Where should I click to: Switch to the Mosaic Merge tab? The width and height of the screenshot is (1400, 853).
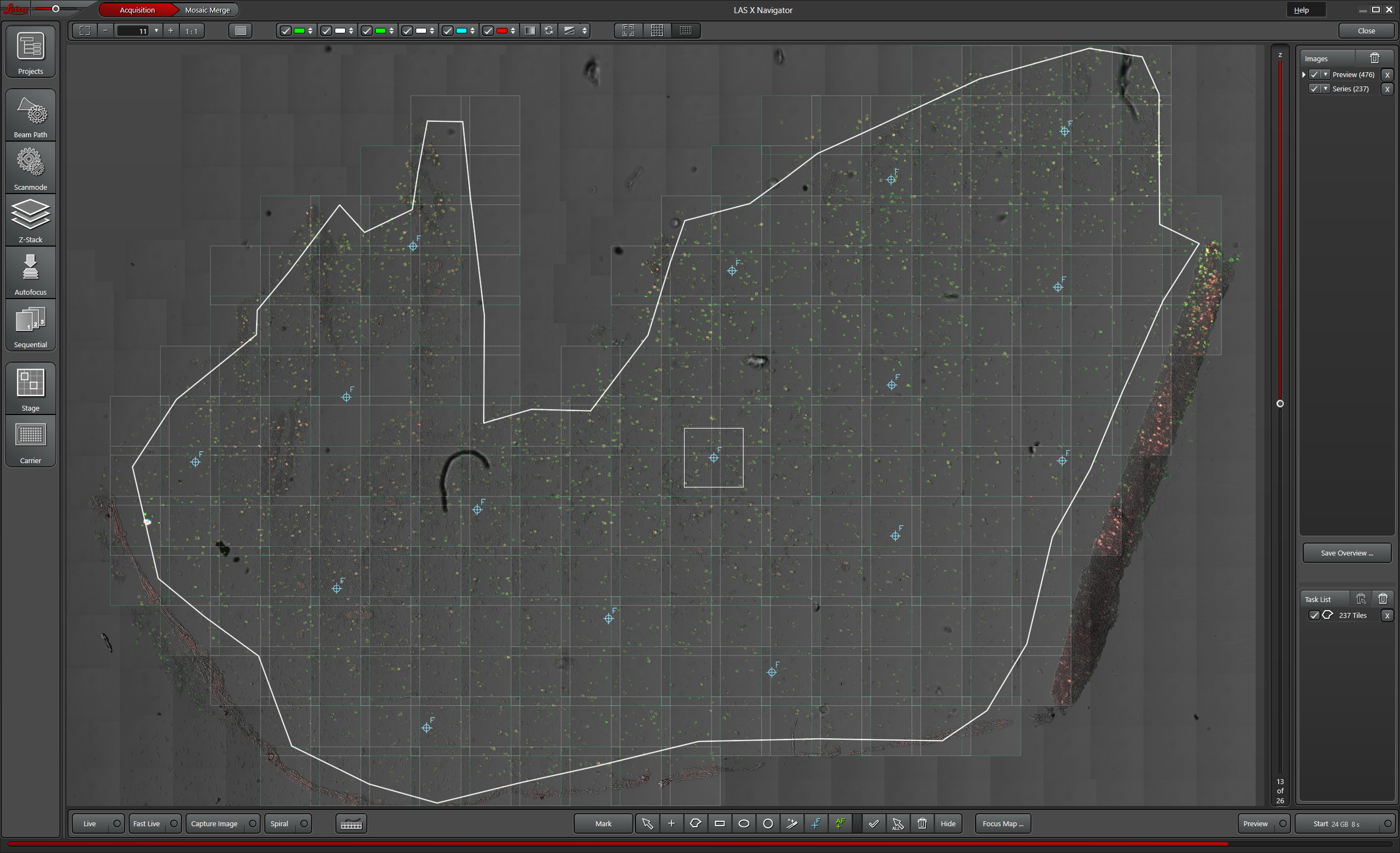coord(207,10)
